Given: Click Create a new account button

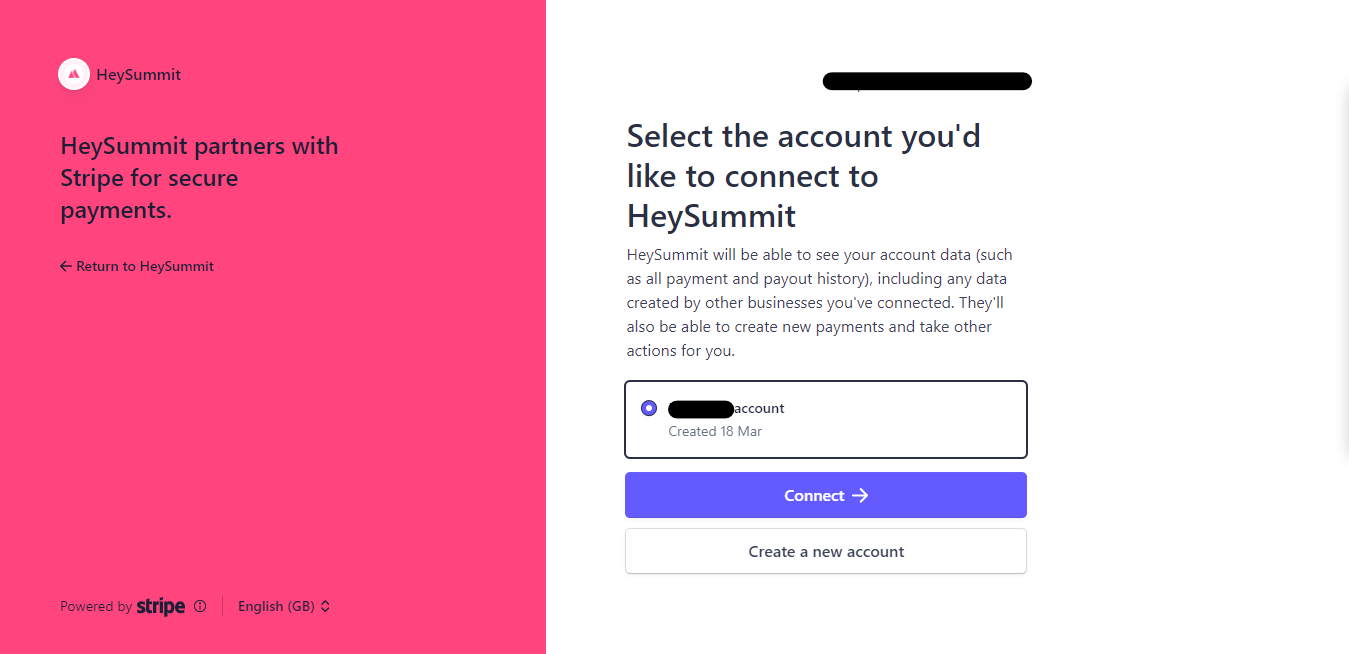Looking at the screenshot, I should coord(826,551).
